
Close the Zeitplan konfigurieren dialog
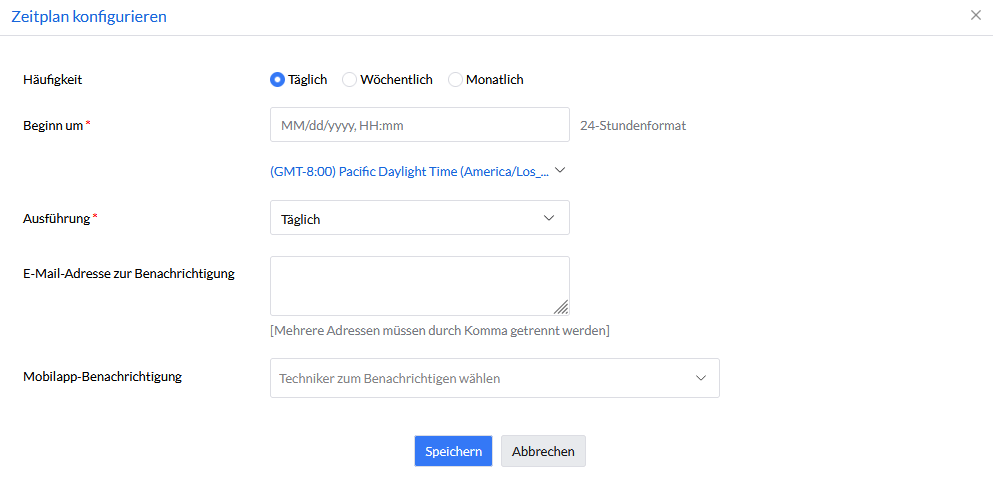click(x=976, y=16)
